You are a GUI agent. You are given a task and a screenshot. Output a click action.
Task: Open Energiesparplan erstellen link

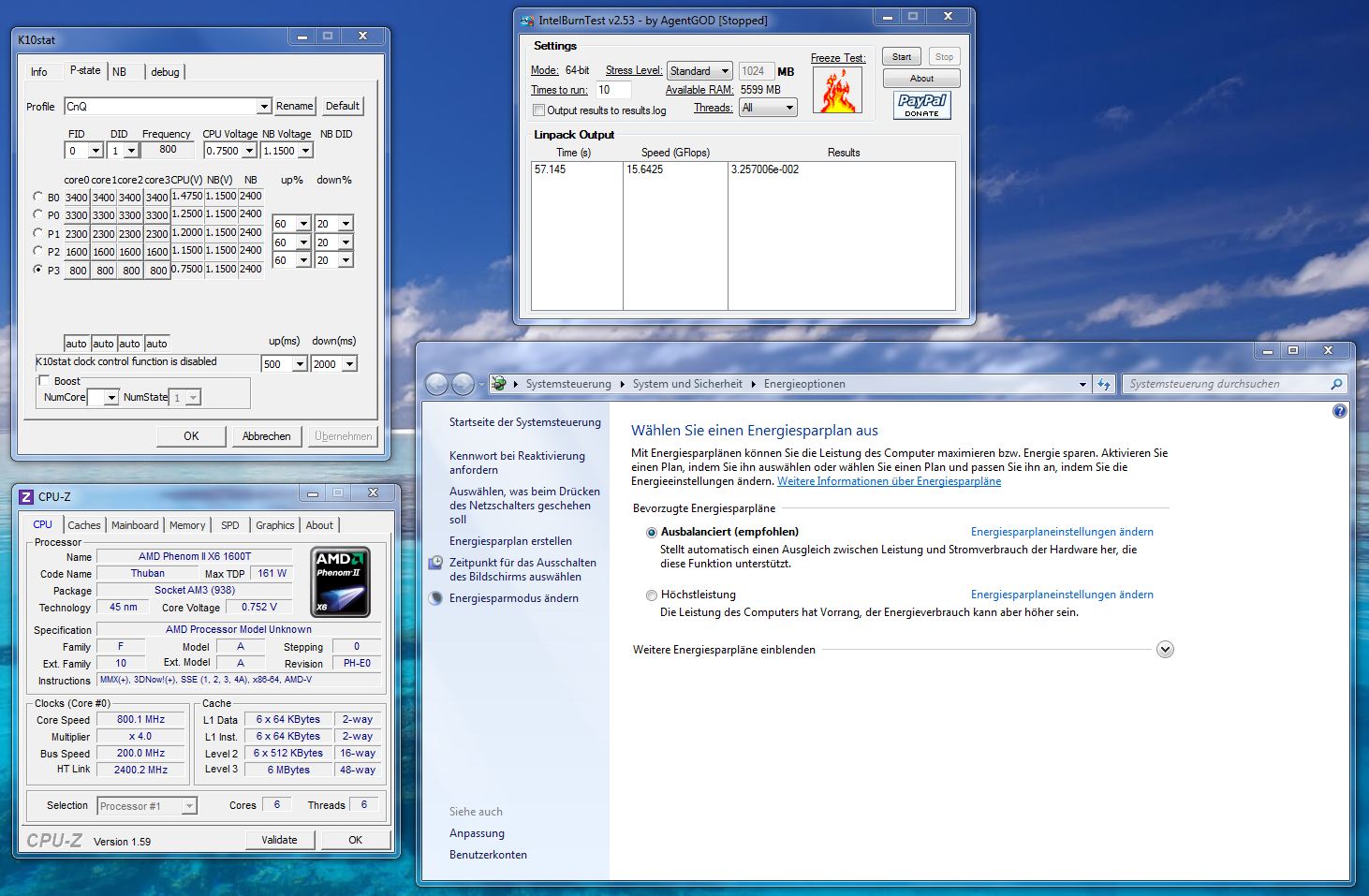[510, 541]
